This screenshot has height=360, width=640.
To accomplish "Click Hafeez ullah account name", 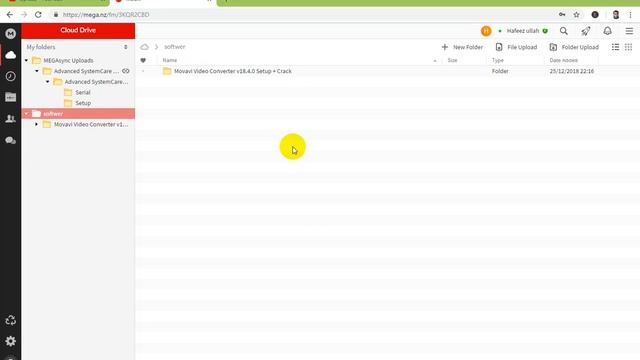I will coord(522,31).
